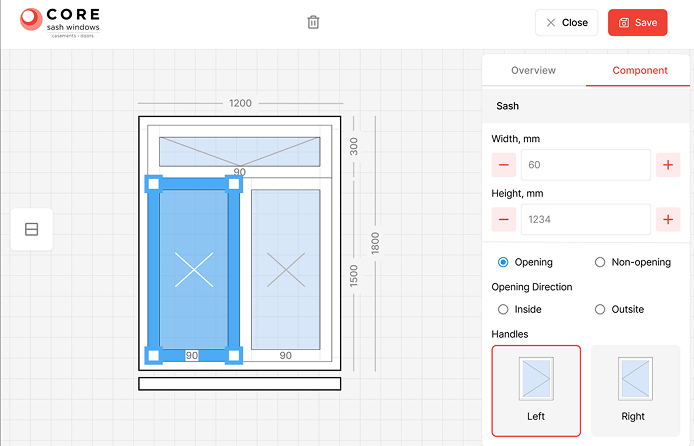Select the right lower sash pane
Viewport: 694px width, 446px height.
(x=285, y=269)
